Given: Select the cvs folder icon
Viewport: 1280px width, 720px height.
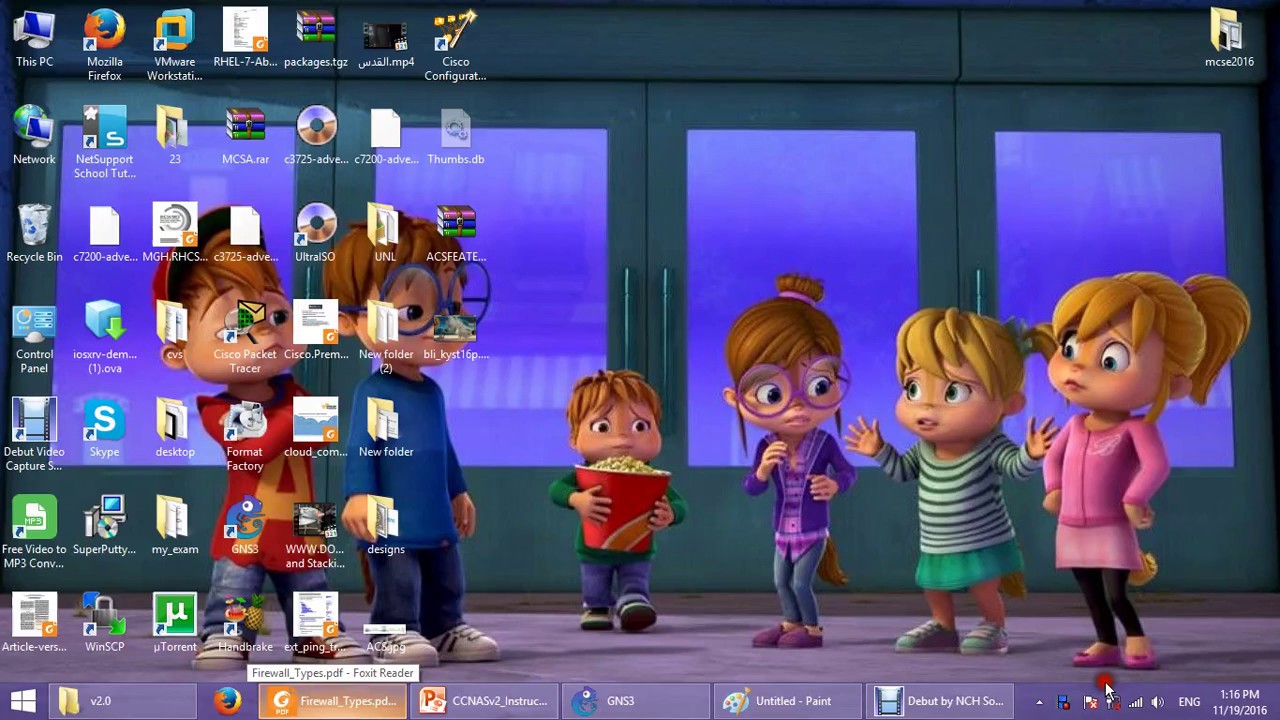Looking at the screenshot, I should tap(174, 332).
